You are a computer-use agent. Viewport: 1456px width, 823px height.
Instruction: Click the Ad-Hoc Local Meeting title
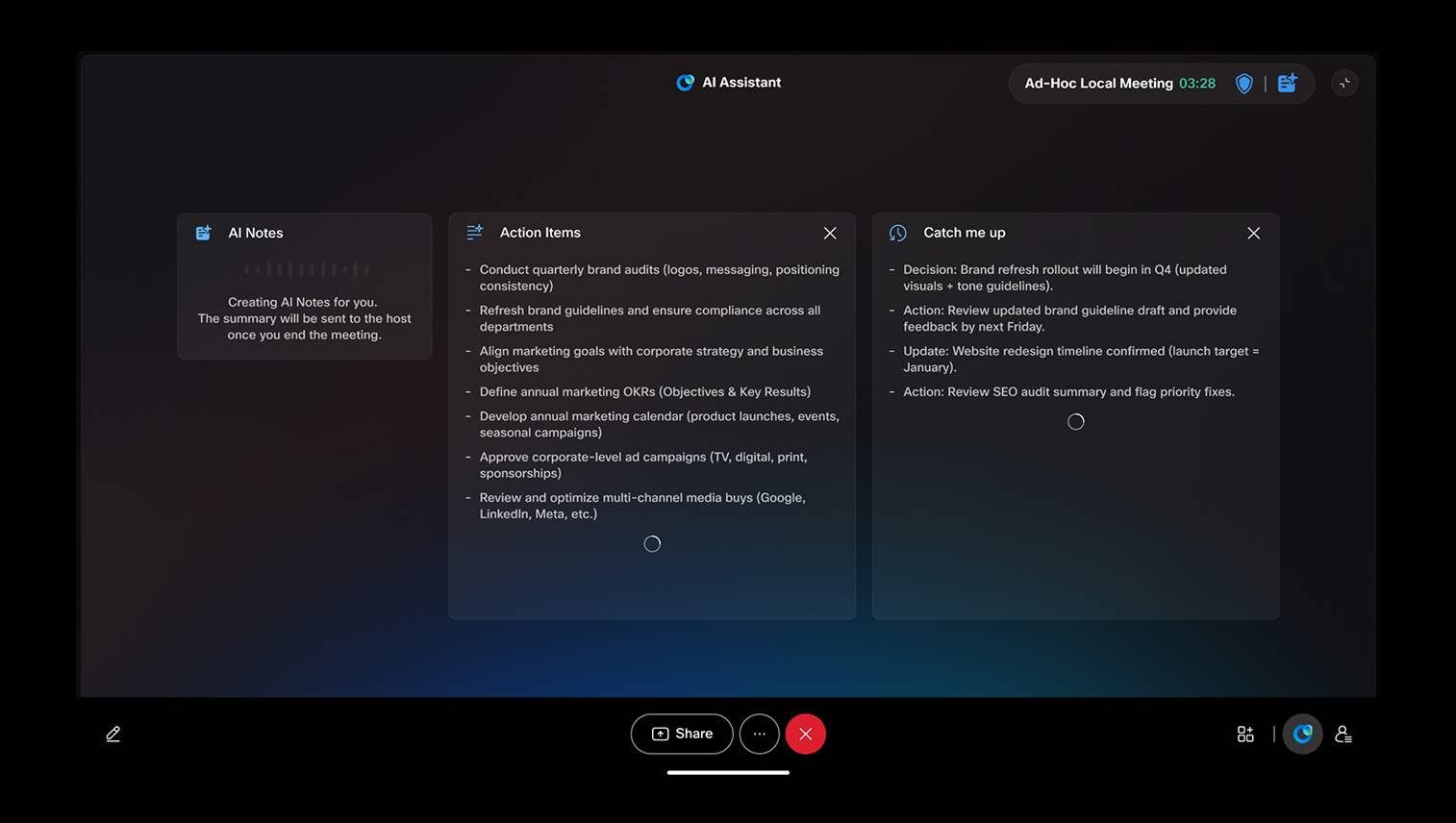pos(1098,84)
